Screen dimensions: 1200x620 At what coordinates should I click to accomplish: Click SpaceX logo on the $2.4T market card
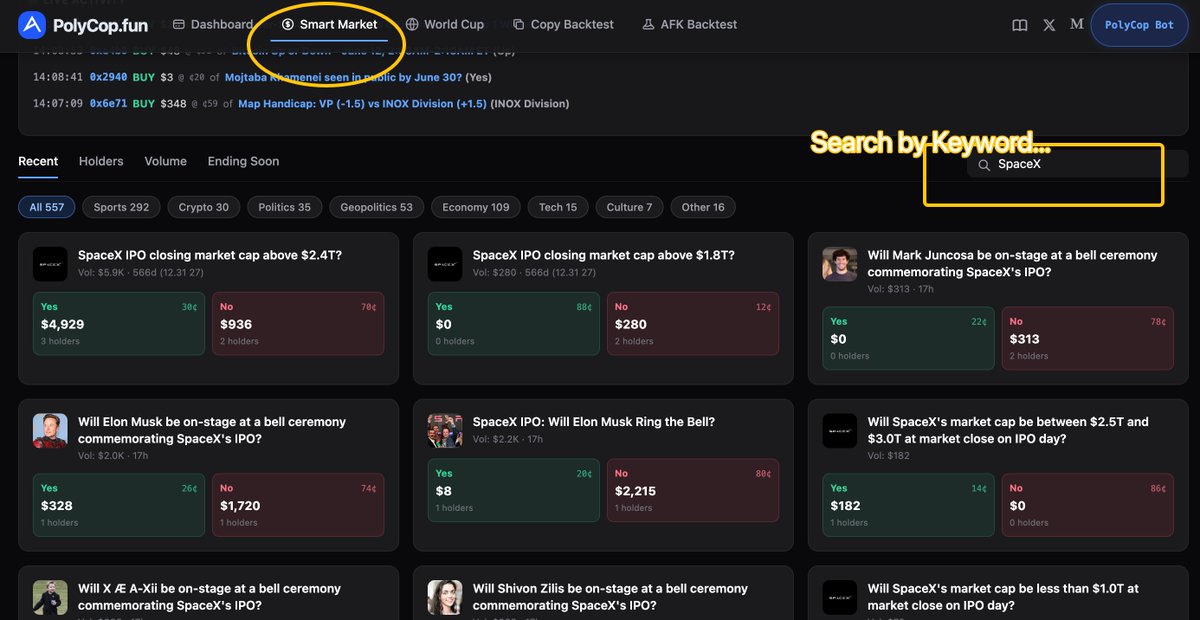point(50,264)
